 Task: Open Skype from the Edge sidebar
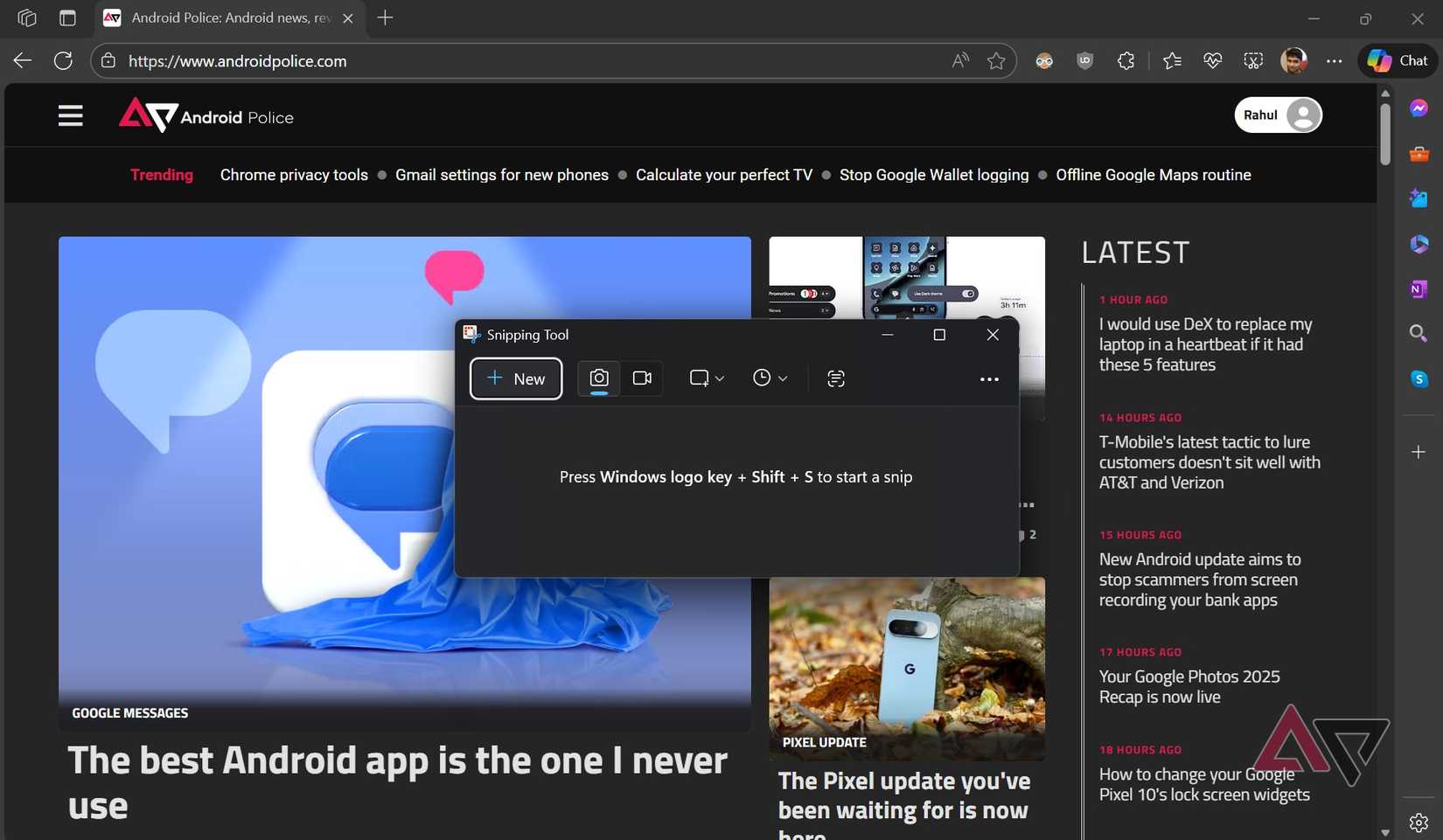1419,378
